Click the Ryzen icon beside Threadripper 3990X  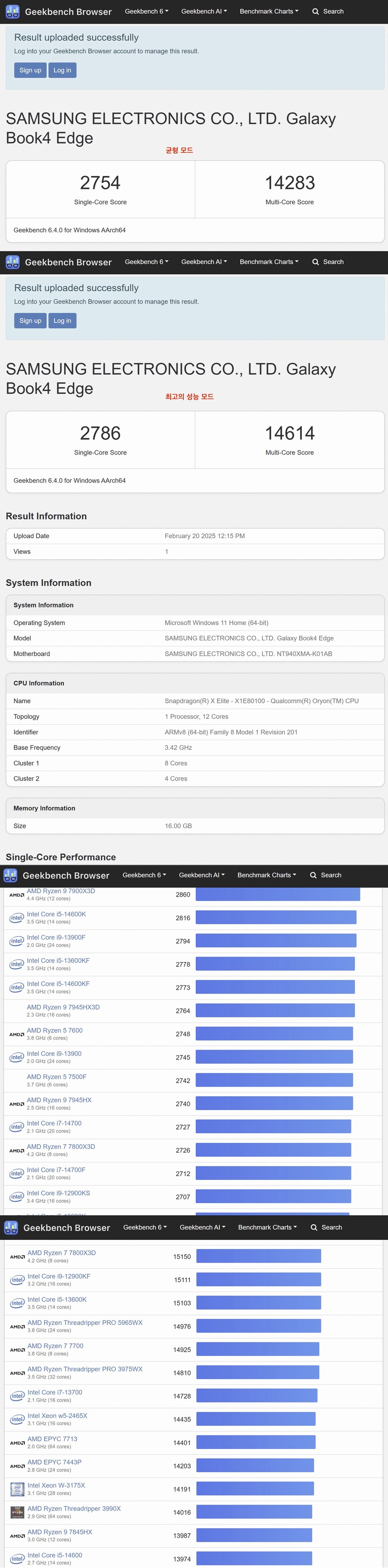click(x=17, y=1512)
